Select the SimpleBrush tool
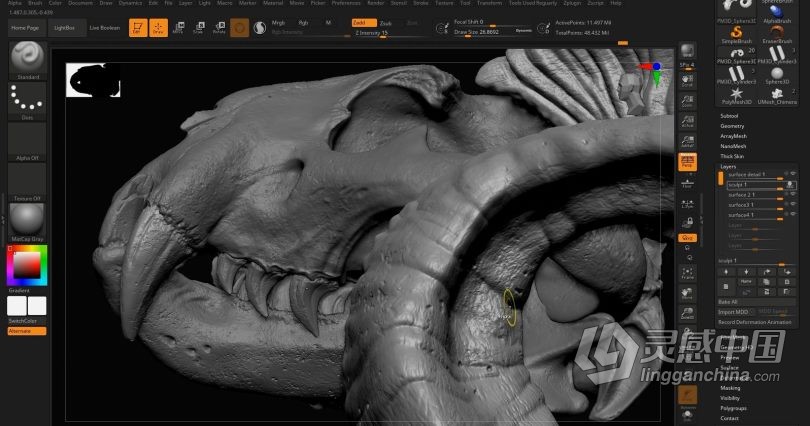This screenshot has width=810, height=426. [736, 35]
